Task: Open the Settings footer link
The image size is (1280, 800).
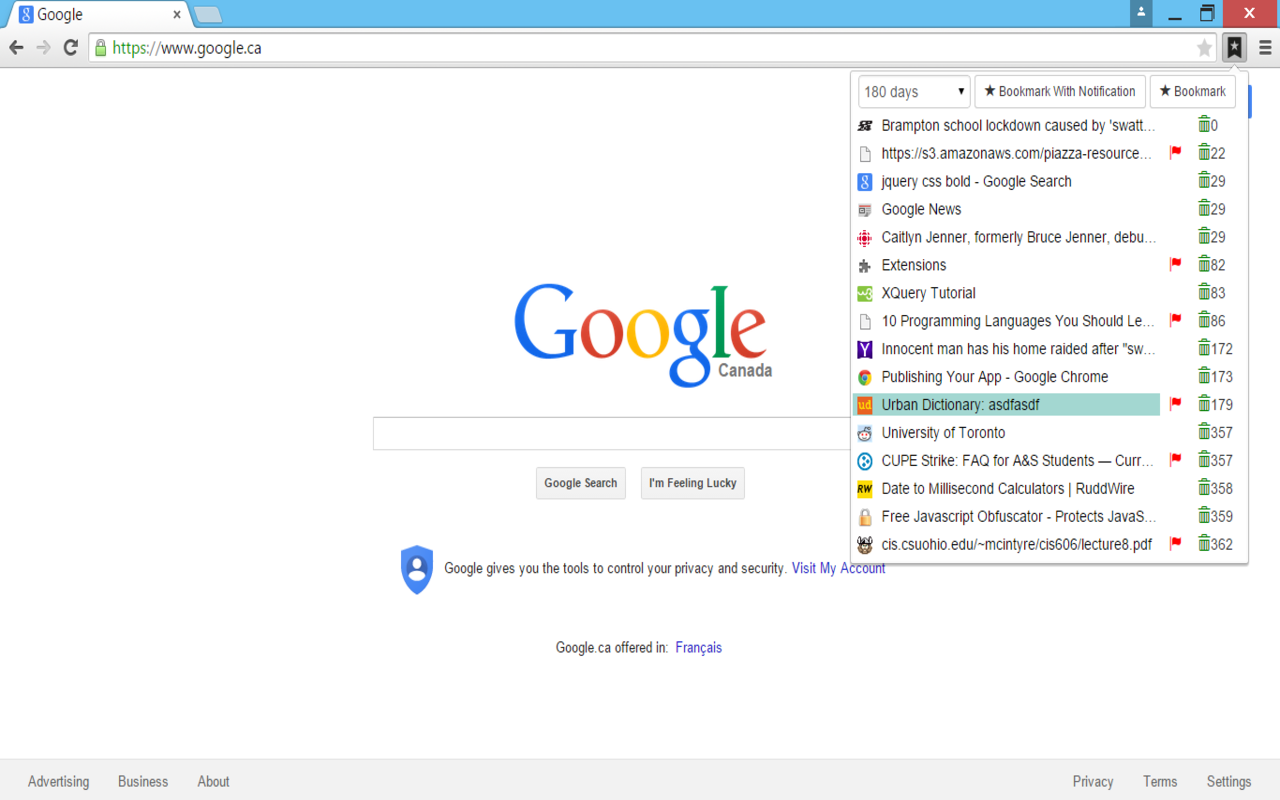Action: pos(1229,782)
